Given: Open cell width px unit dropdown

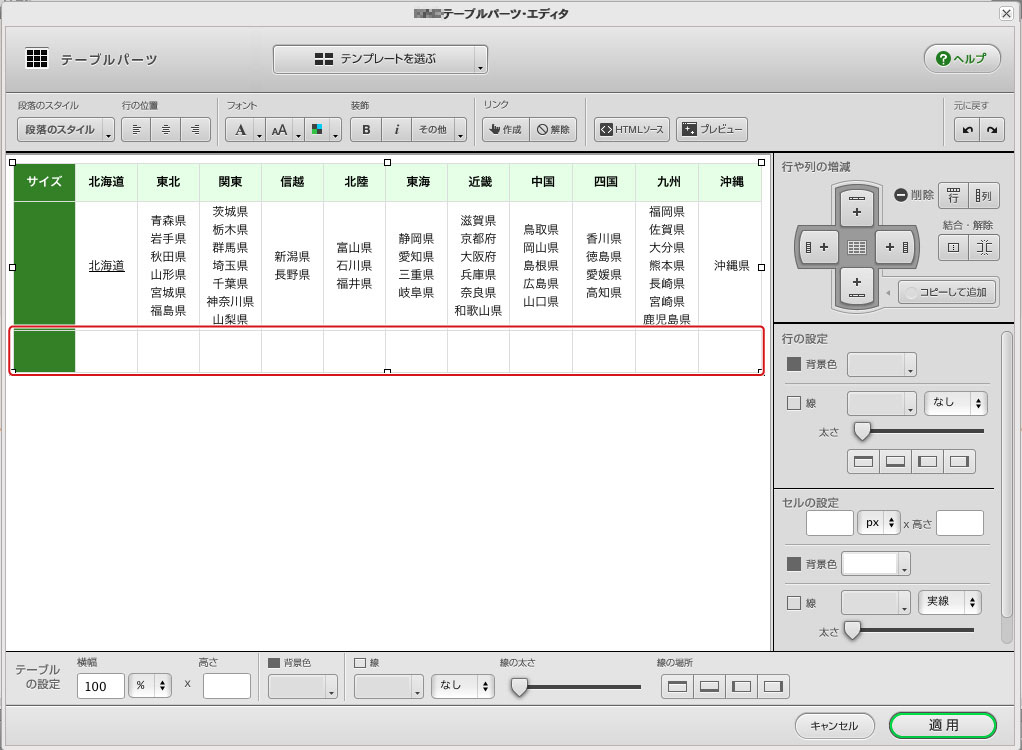Looking at the screenshot, I should tap(879, 523).
